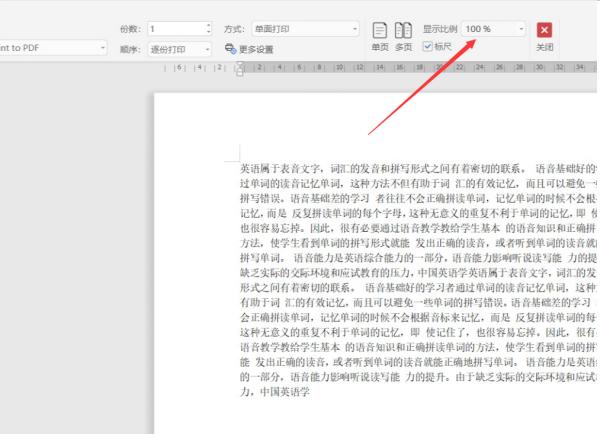The height and width of the screenshot is (434, 600).
Task: Switch to multi-page (多页) view
Action: click(x=403, y=36)
